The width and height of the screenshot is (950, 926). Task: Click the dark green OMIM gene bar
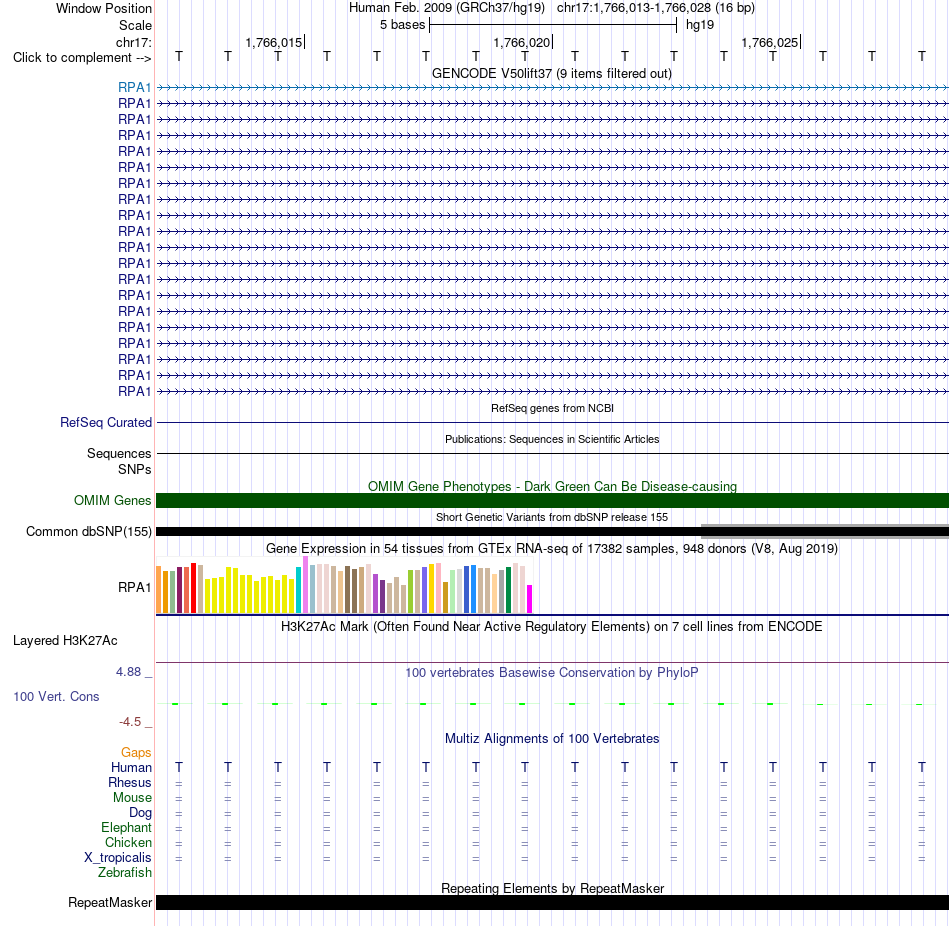(552, 501)
